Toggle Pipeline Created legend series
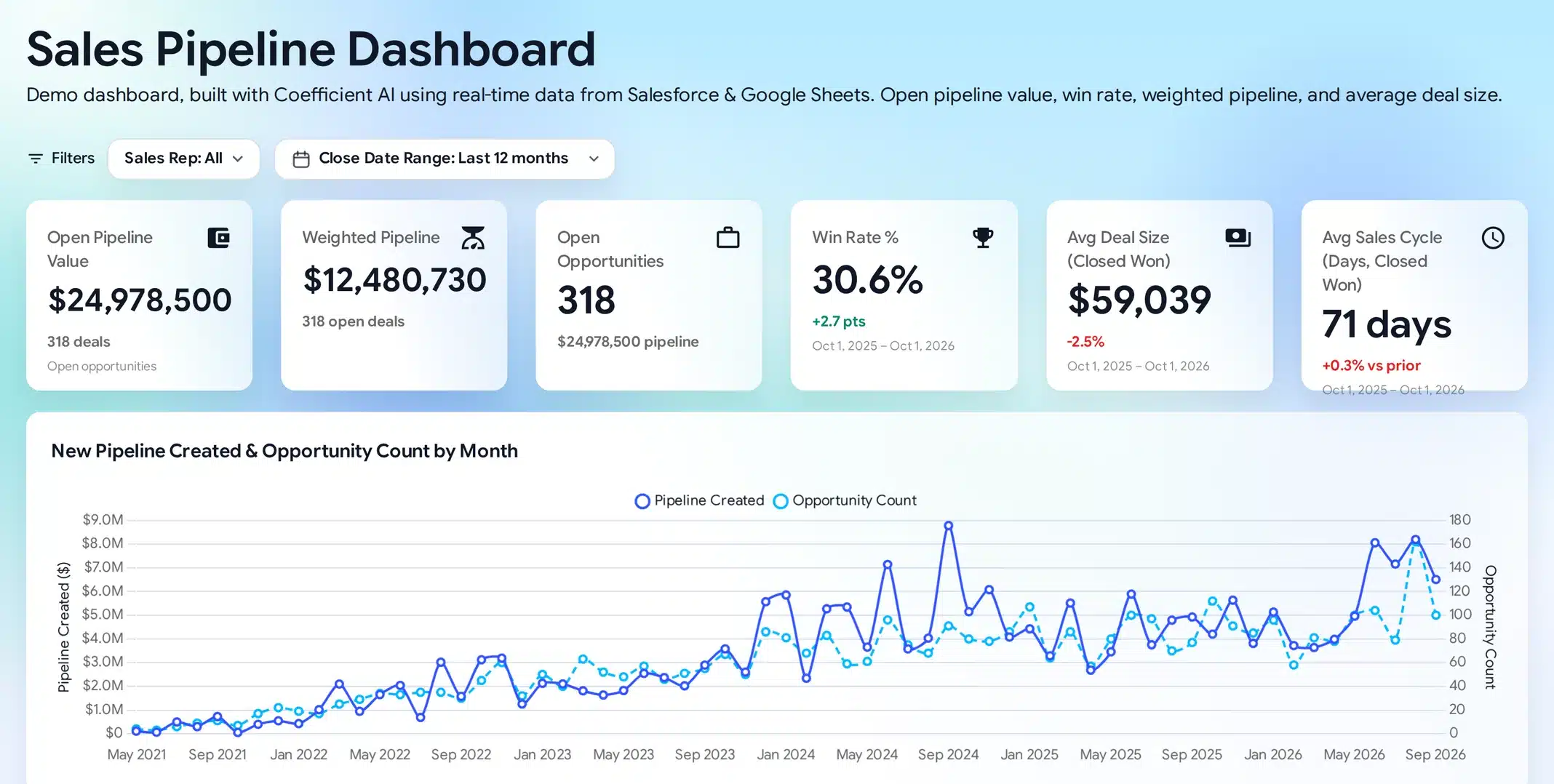Image resolution: width=1554 pixels, height=784 pixels. (700, 500)
